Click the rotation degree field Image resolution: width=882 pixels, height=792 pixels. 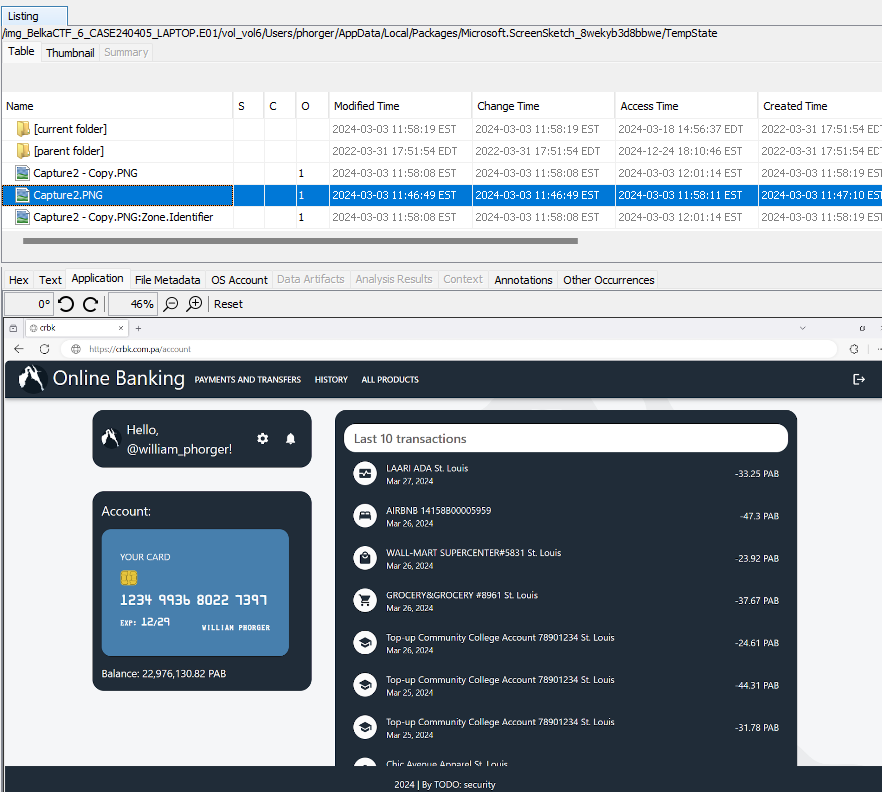[x=29, y=304]
